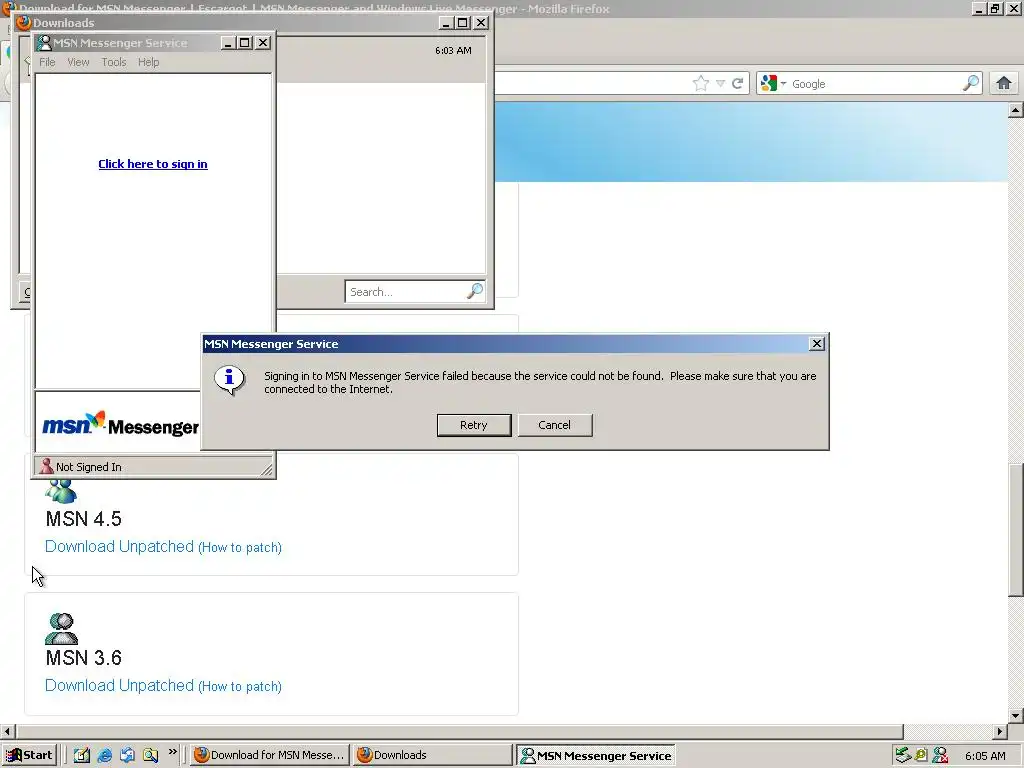Click the MSN 4.5 heading text
The height and width of the screenshot is (768, 1024).
[x=84, y=519]
